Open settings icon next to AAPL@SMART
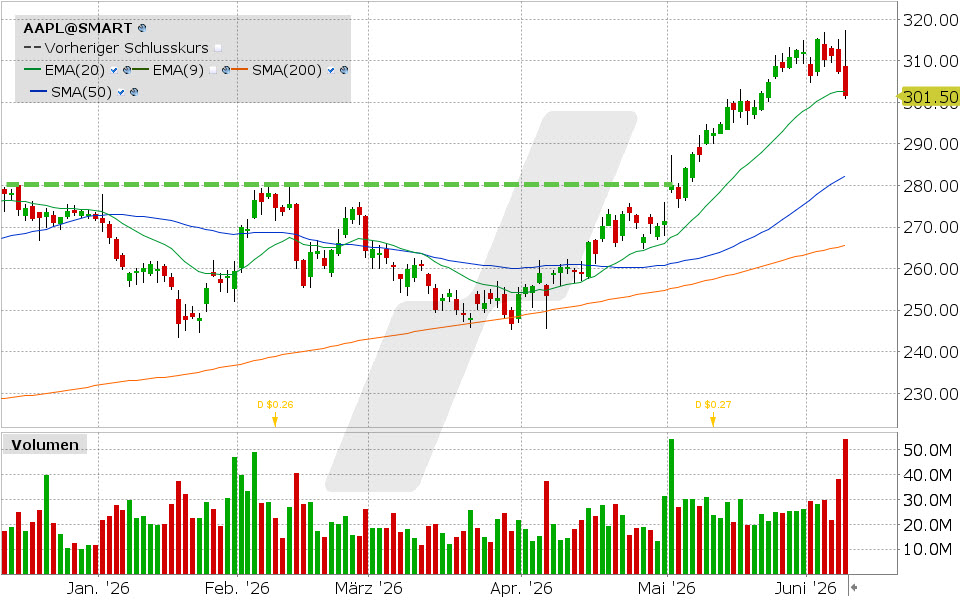Image resolution: width=960 pixels, height=600 pixels. (142, 28)
